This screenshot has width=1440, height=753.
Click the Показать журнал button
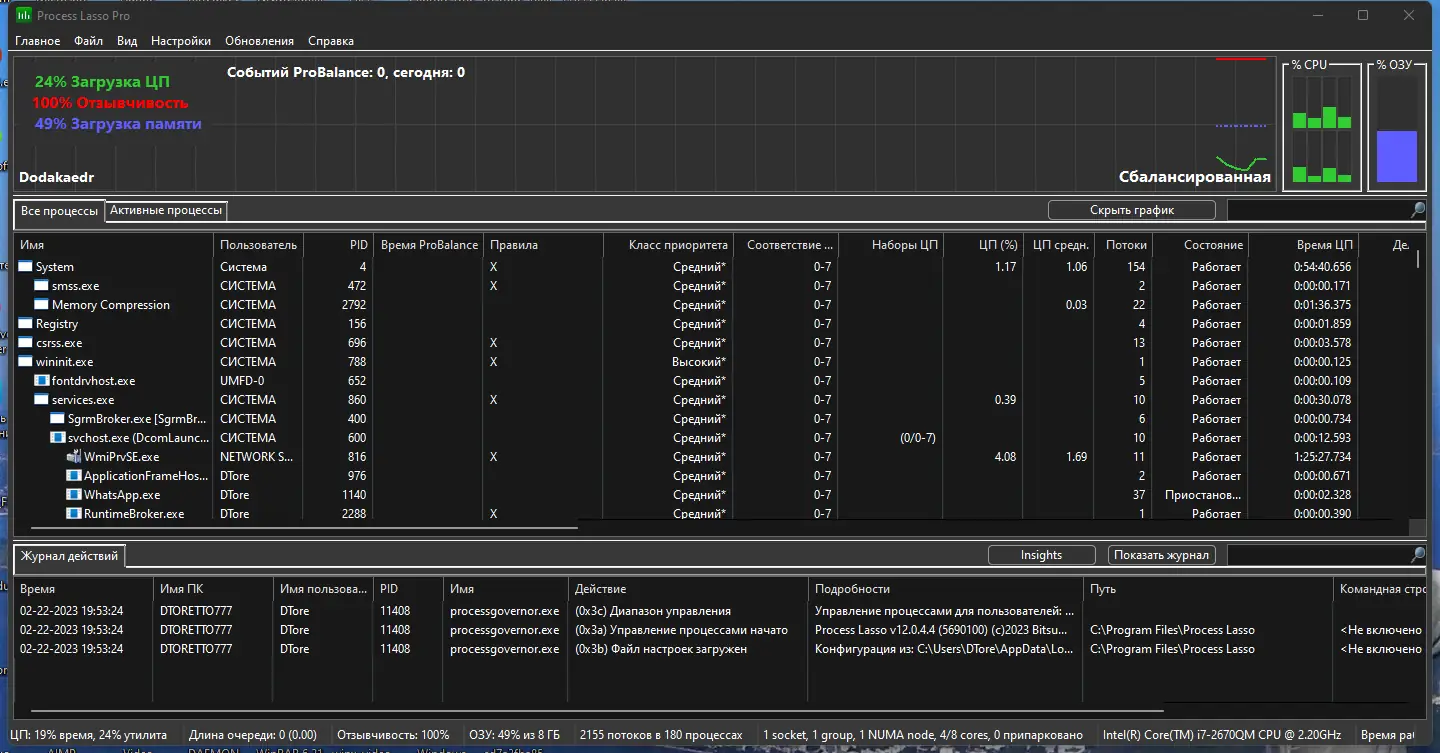click(x=1162, y=555)
